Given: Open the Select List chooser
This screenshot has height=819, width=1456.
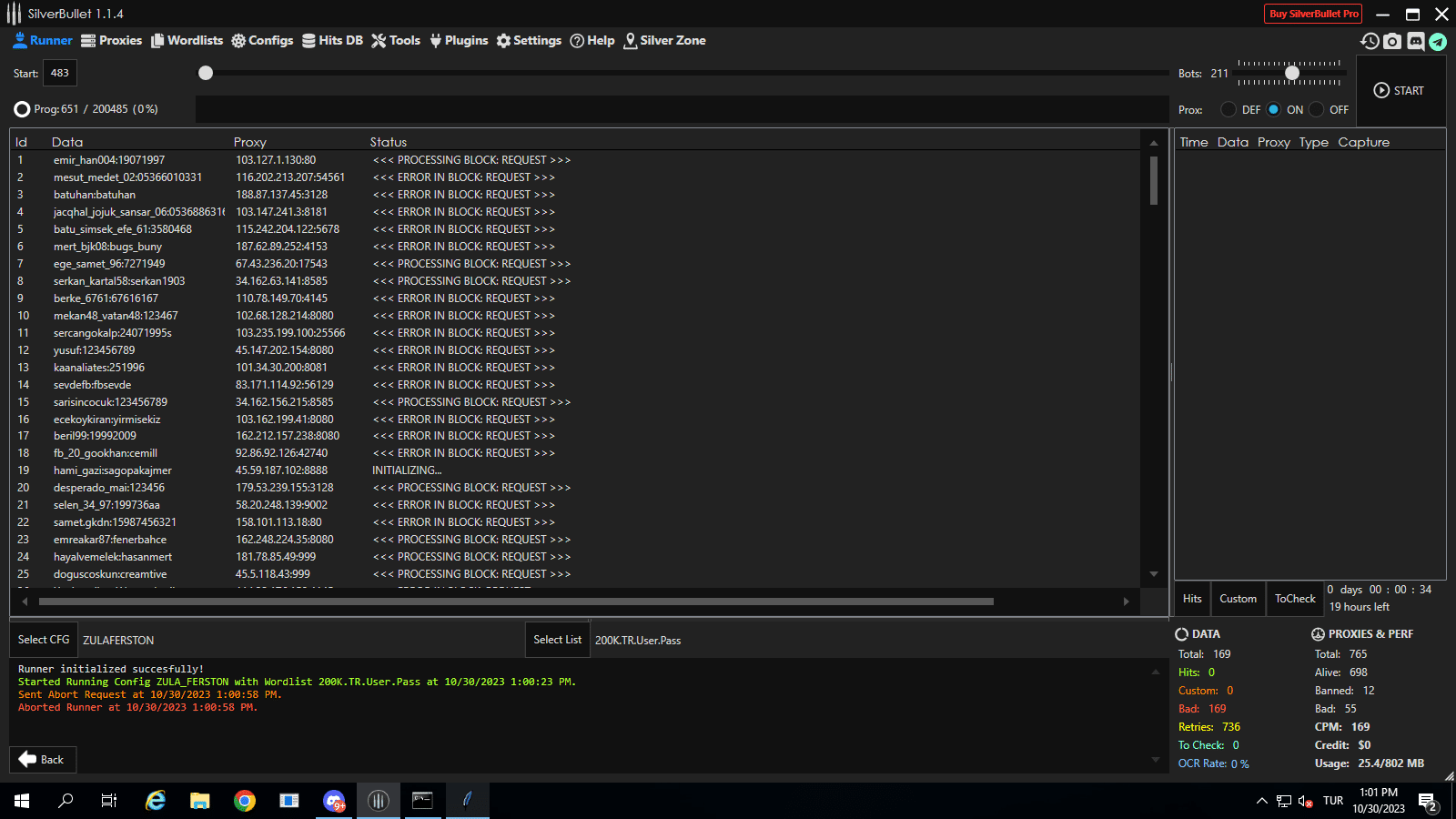Looking at the screenshot, I should pyautogui.click(x=558, y=640).
